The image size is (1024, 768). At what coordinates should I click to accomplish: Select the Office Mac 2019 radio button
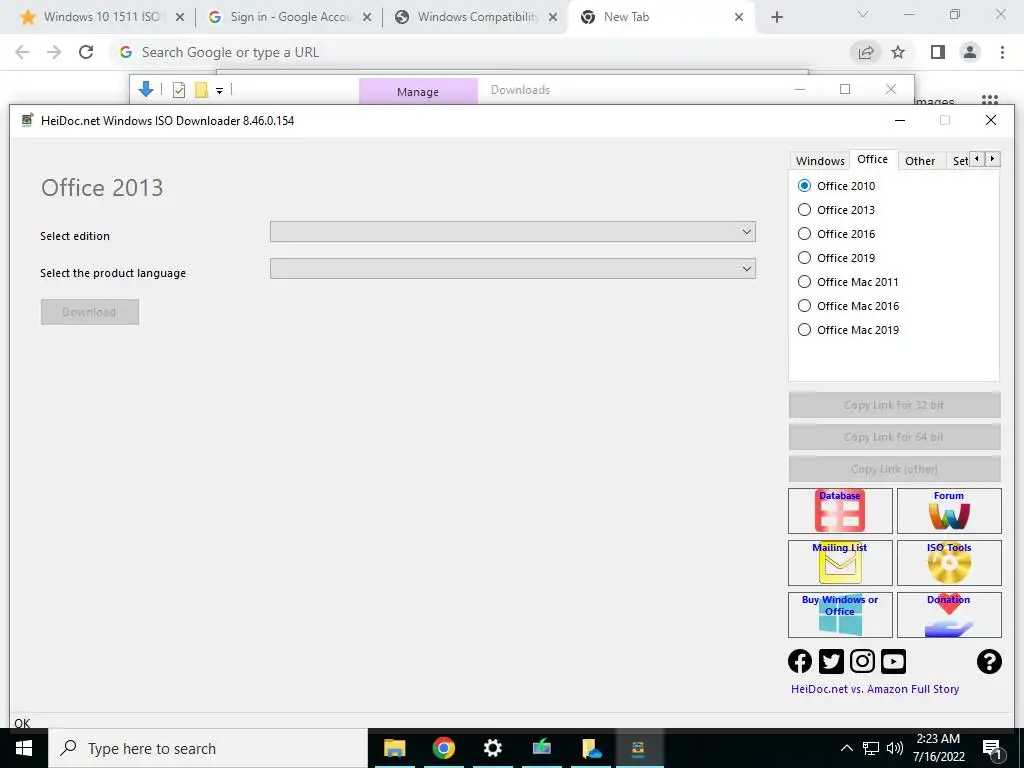coord(805,330)
